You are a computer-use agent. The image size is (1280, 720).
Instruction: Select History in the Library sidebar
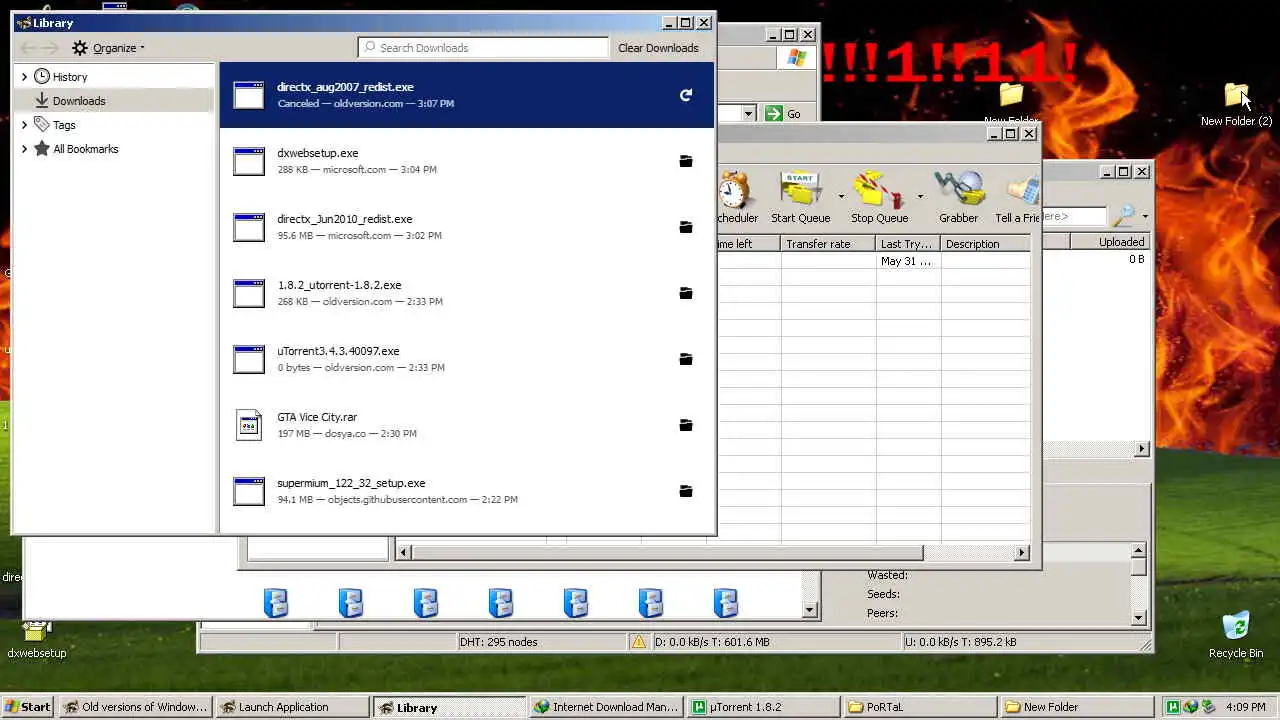(x=113, y=77)
